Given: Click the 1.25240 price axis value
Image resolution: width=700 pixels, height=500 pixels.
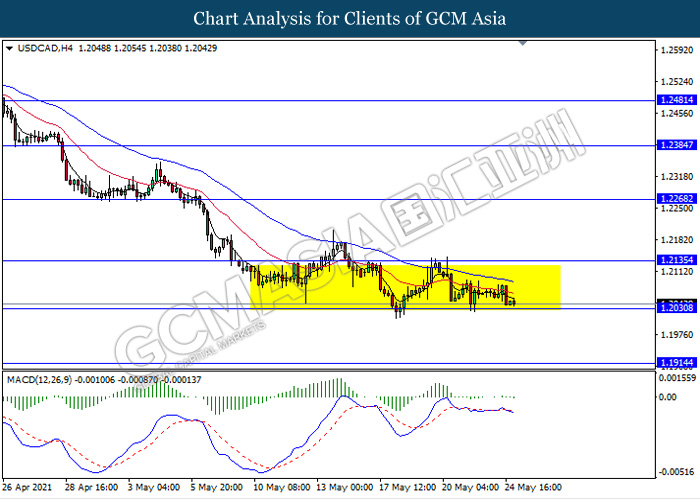Looking at the screenshot, I should point(677,82).
